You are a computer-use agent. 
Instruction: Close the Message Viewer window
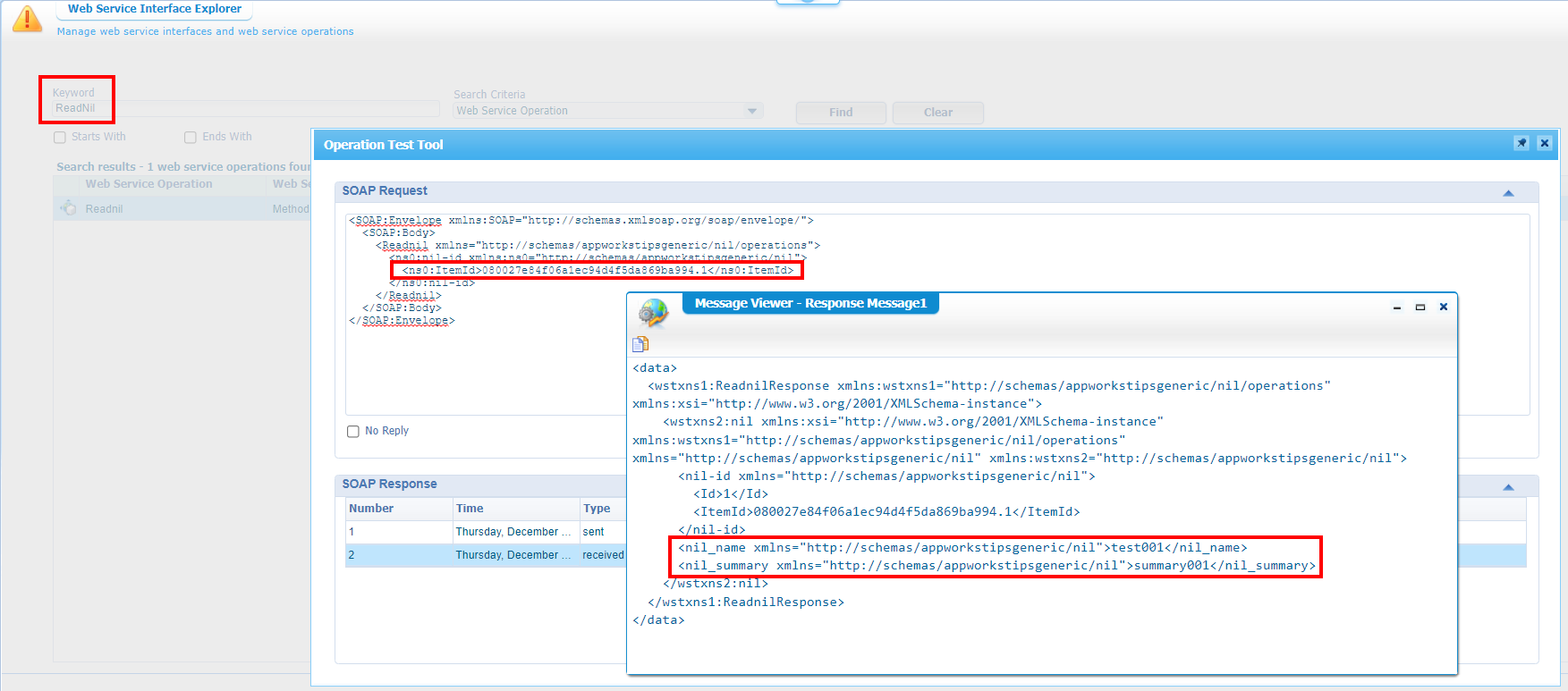(1443, 307)
